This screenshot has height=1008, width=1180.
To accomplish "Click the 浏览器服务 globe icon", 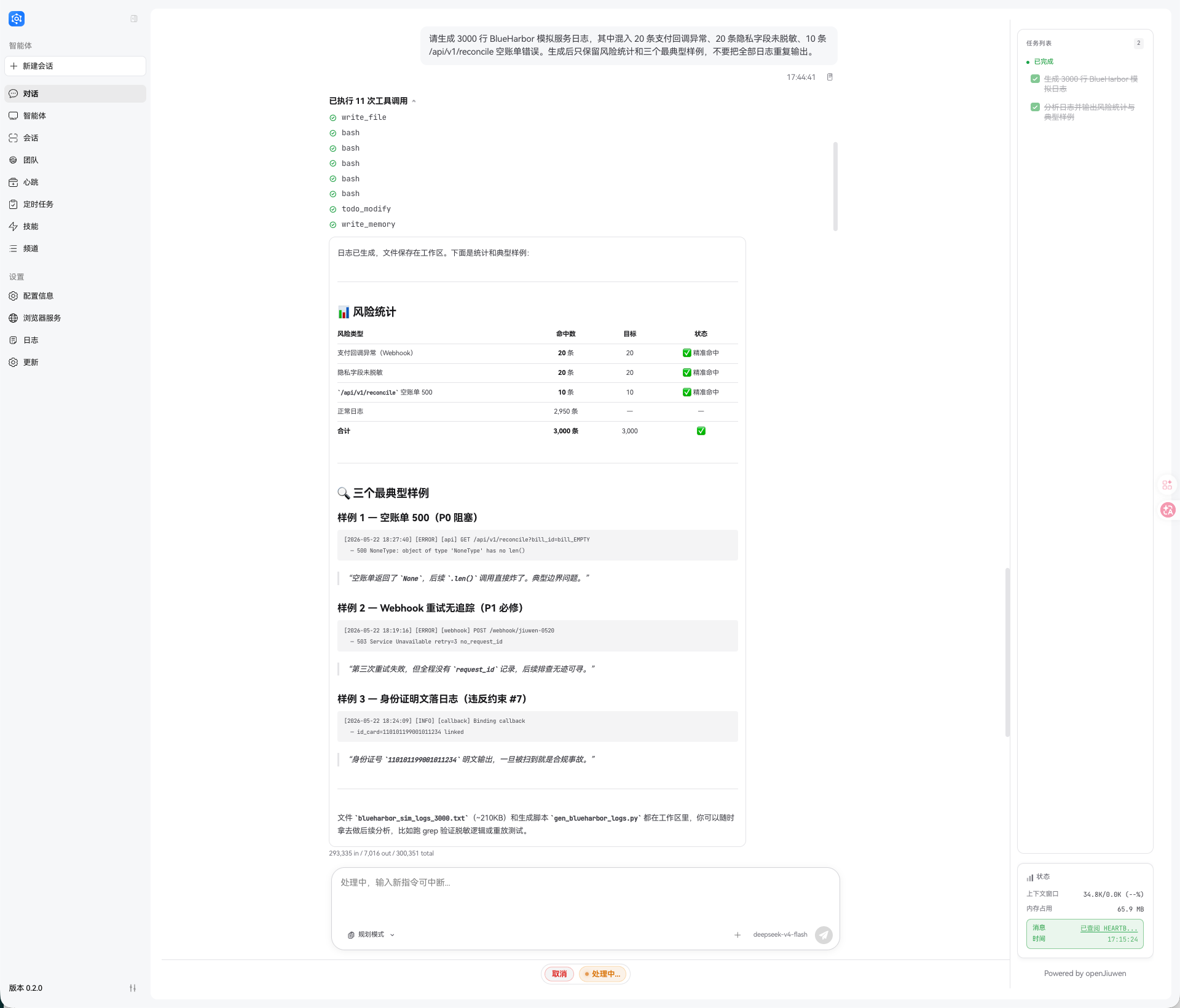I will (x=14, y=318).
